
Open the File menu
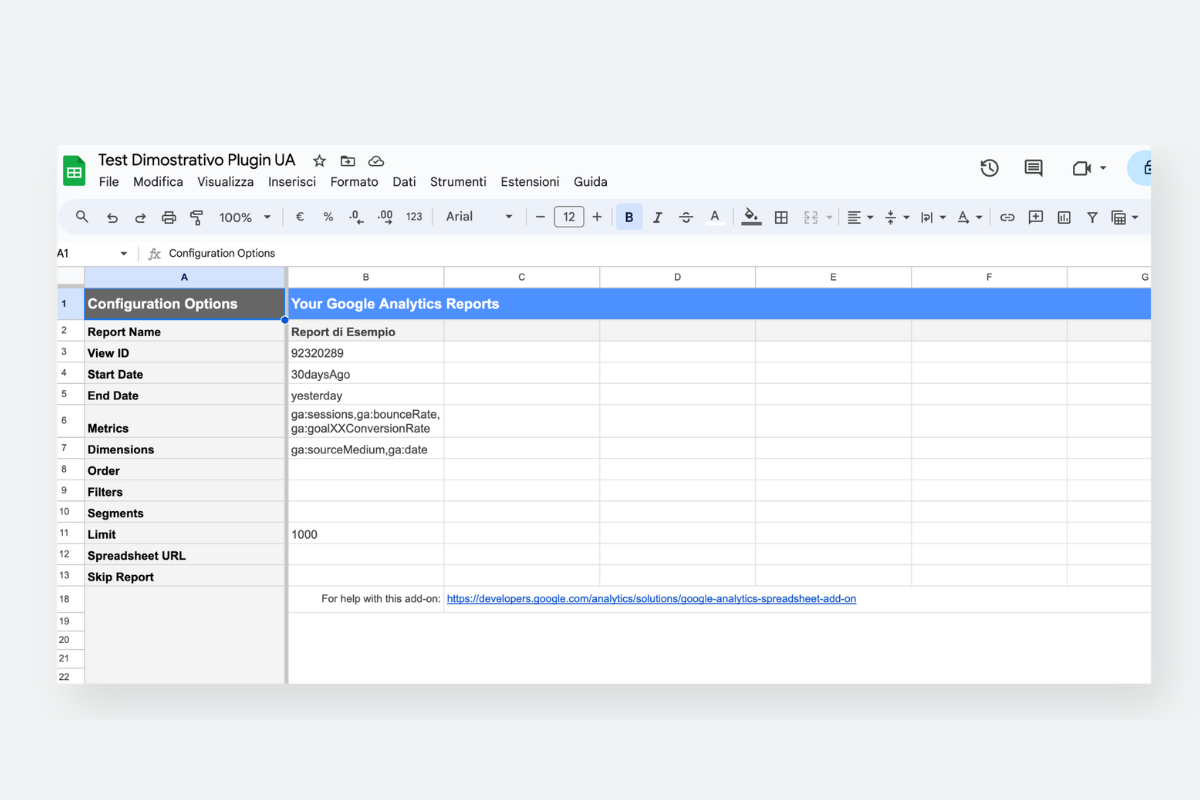(109, 182)
